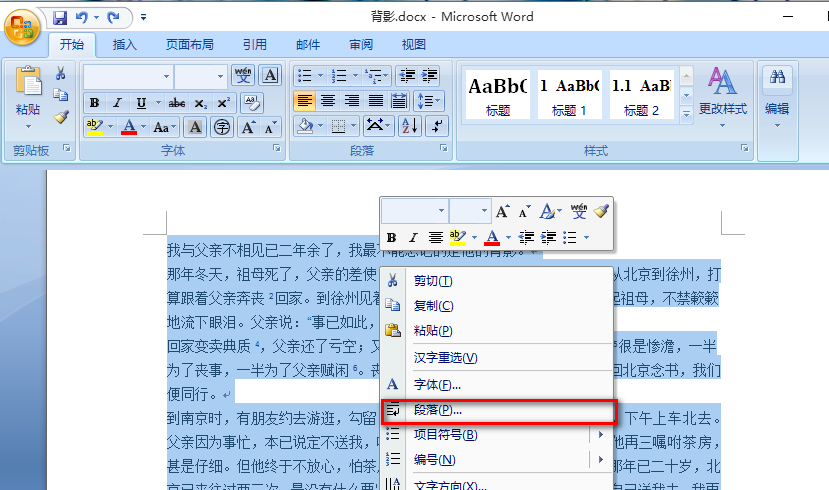829x490 pixels.
Task: Open ribbon font name dropdown
Action: 166,77
